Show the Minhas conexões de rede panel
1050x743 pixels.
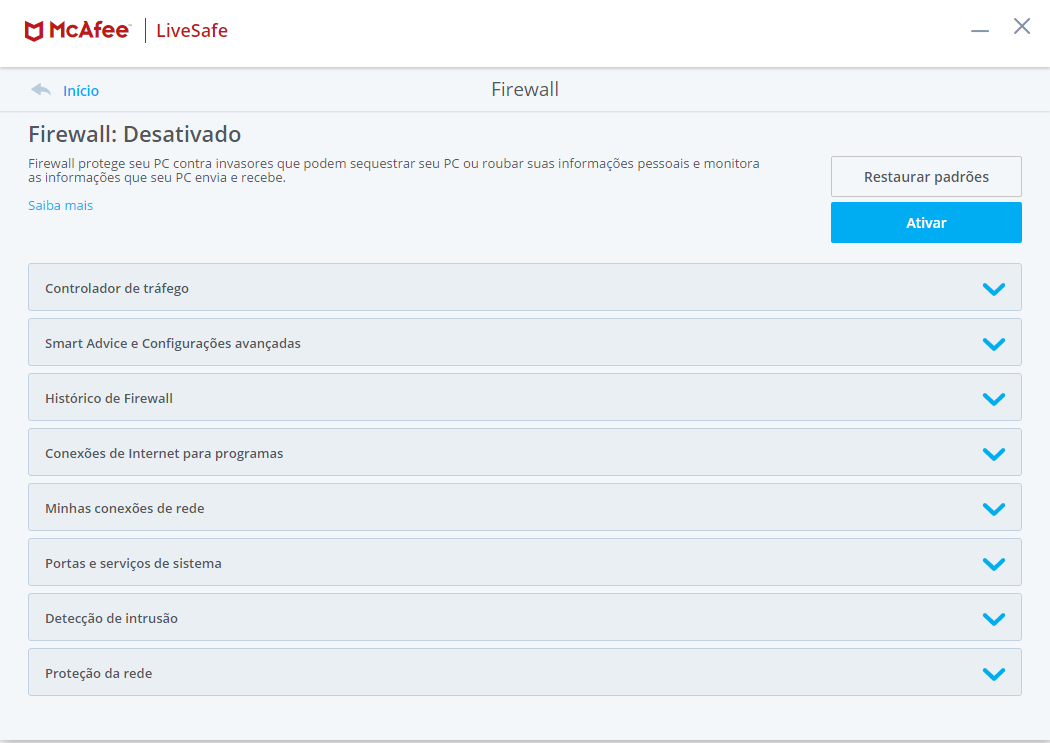point(525,507)
